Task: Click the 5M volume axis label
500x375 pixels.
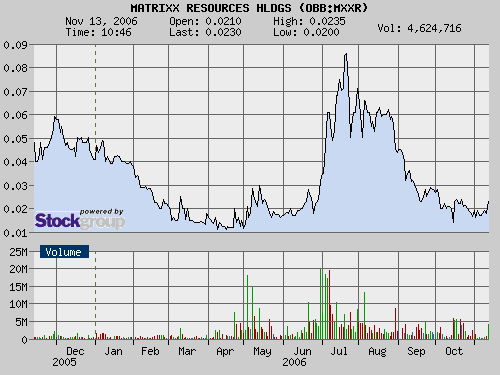Action: coord(21,322)
